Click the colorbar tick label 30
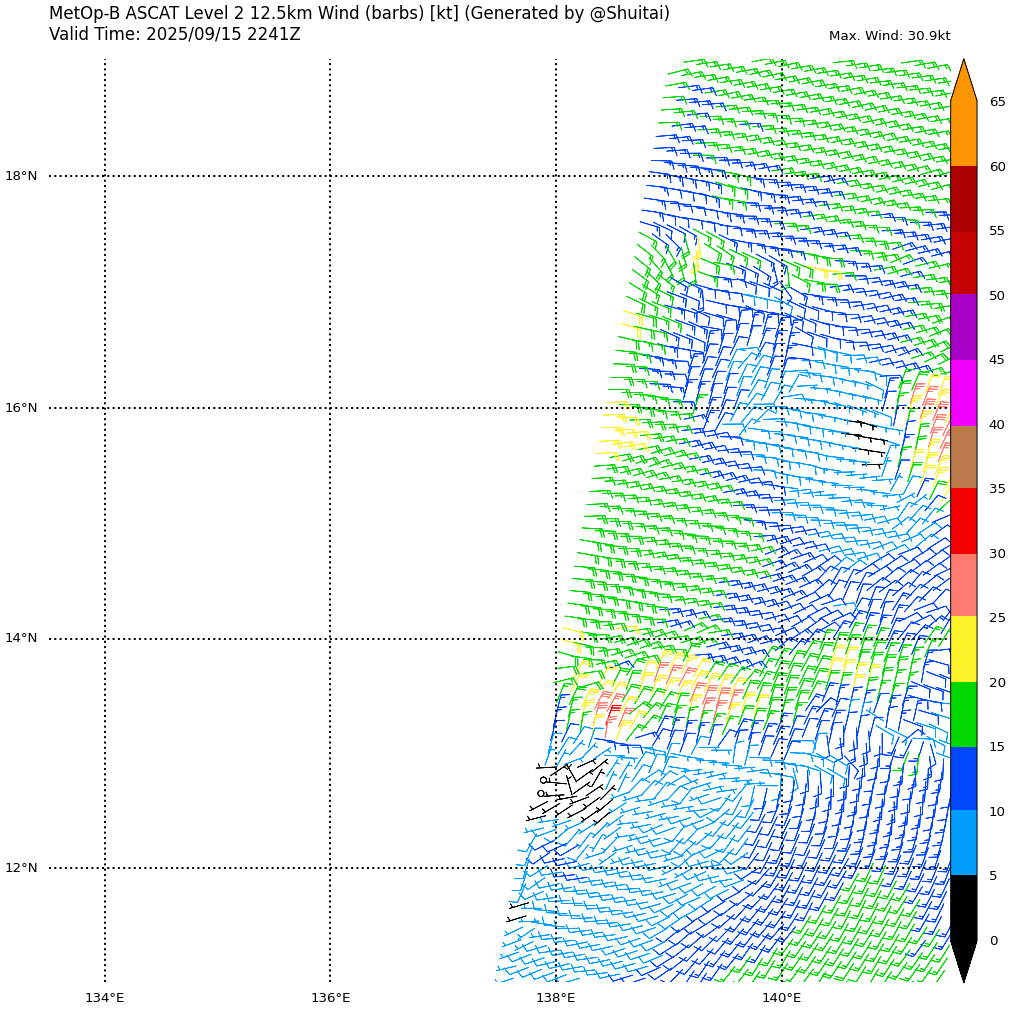This screenshot has width=1010, height=1010. [997, 554]
